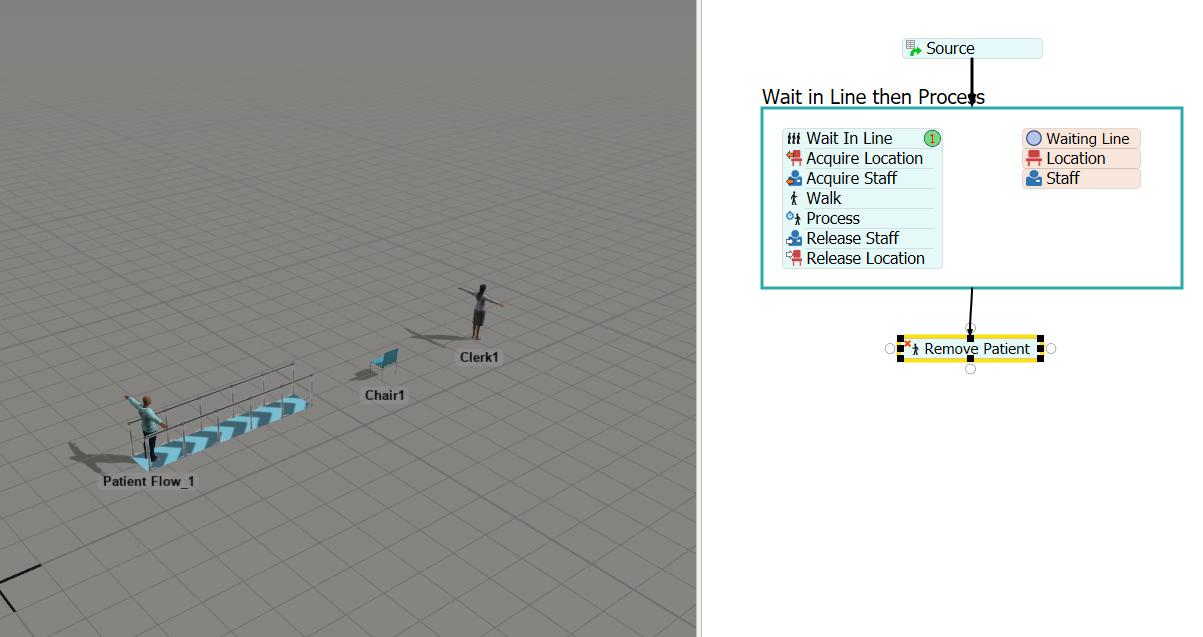Image resolution: width=1203 pixels, height=637 pixels.
Task: Click the Walk activity icon
Action: [794, 198]
